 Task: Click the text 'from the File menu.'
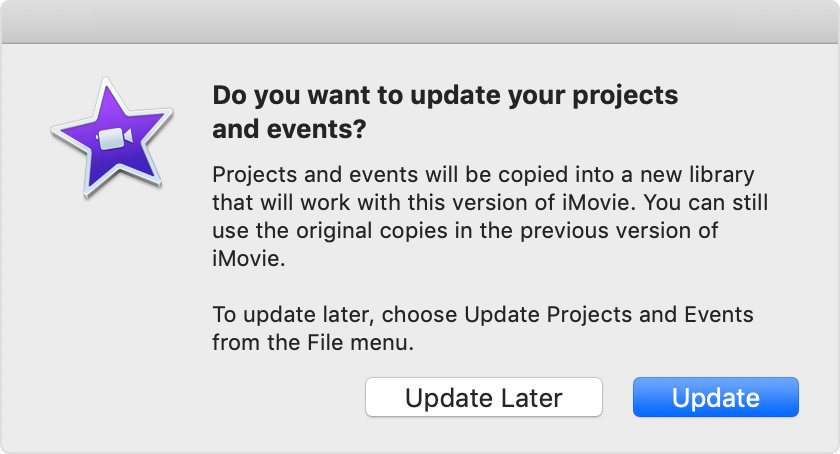pos(313,343)
